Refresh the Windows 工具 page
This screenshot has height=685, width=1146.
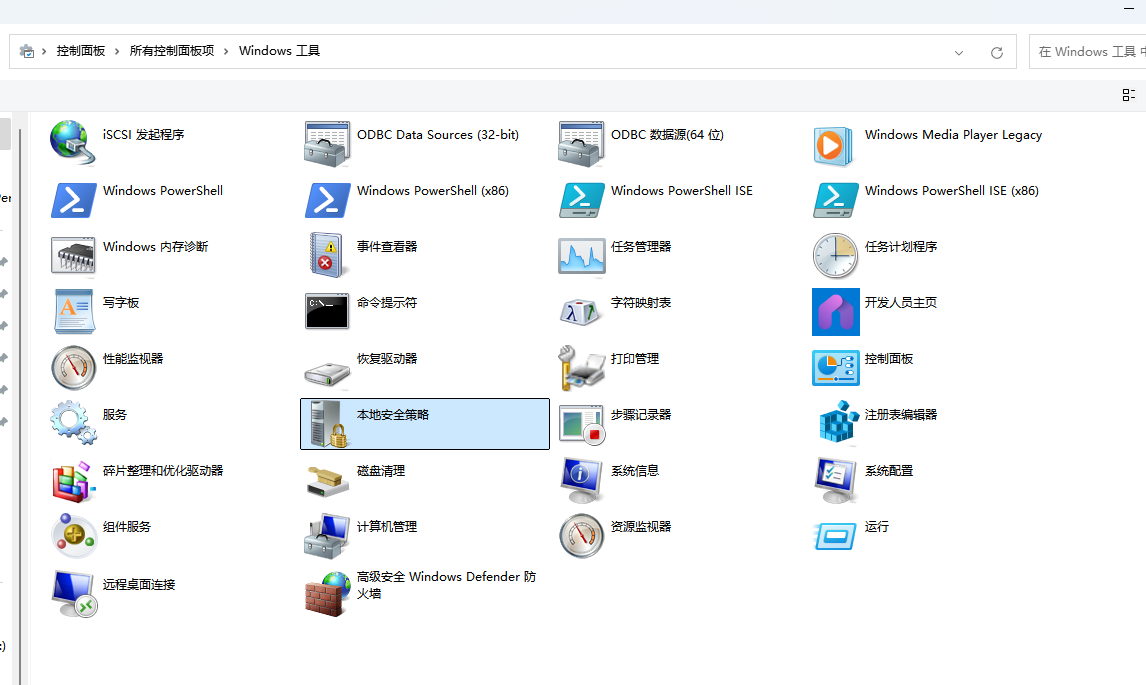point(996,51)
